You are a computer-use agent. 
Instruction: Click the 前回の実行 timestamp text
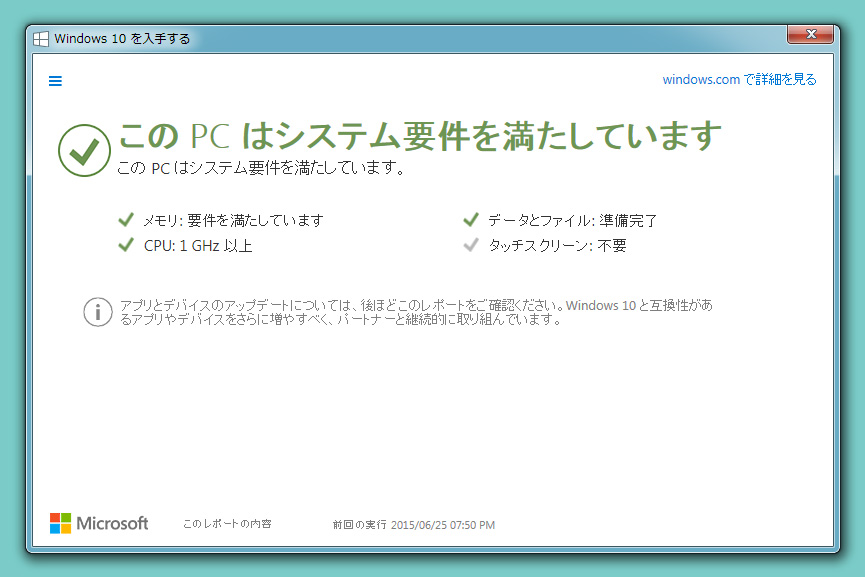(x=413, y=525)
